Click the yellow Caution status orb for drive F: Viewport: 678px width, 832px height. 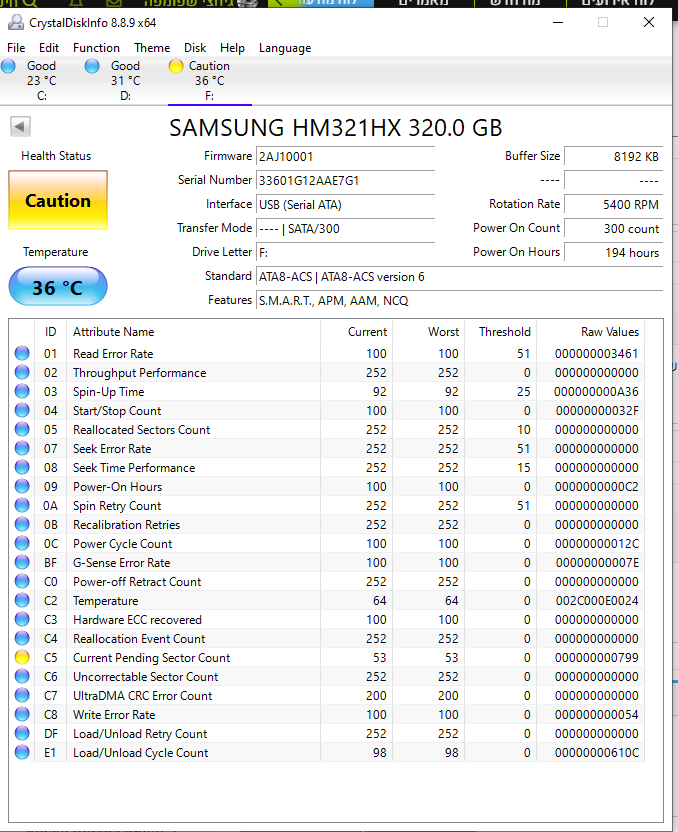pyautogui.click(x=176, y=66)
